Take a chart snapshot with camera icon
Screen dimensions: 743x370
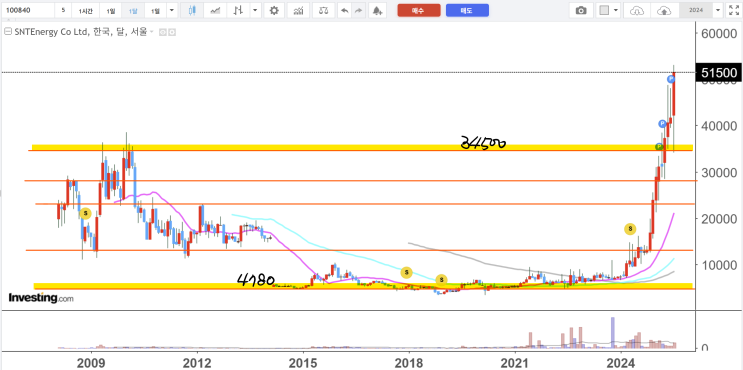(x=581, y=10)
